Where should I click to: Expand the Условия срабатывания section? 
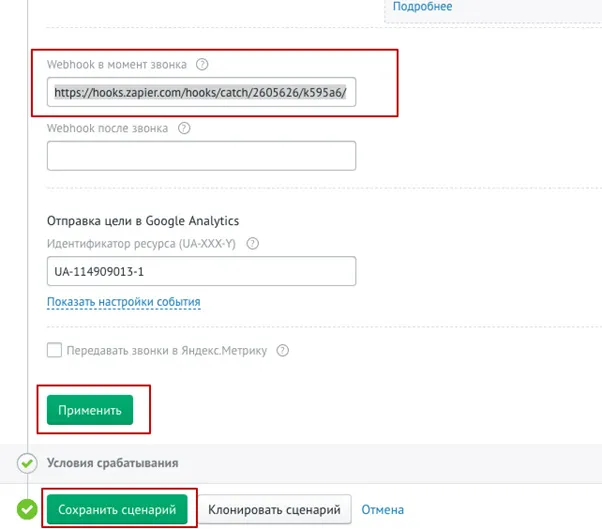coord(112,463)
